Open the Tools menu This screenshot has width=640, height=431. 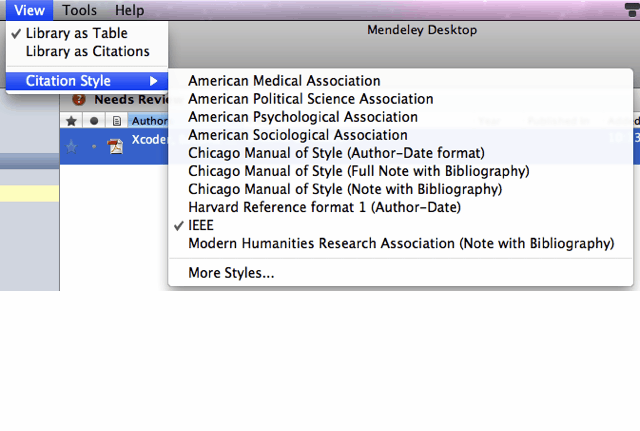coord(79,10)
